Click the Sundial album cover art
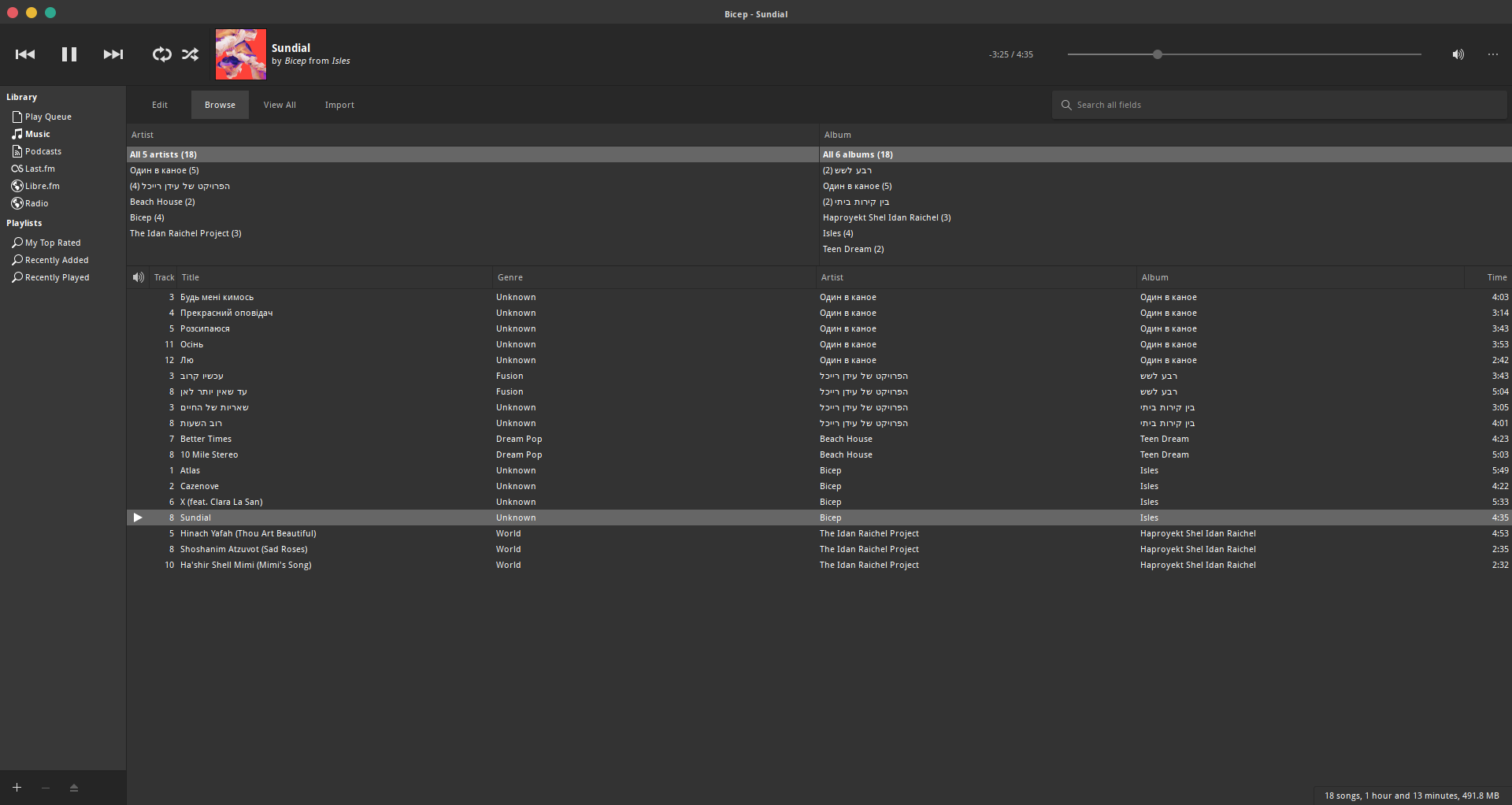The image size is (1512, 805). click(x=241, y=54)
